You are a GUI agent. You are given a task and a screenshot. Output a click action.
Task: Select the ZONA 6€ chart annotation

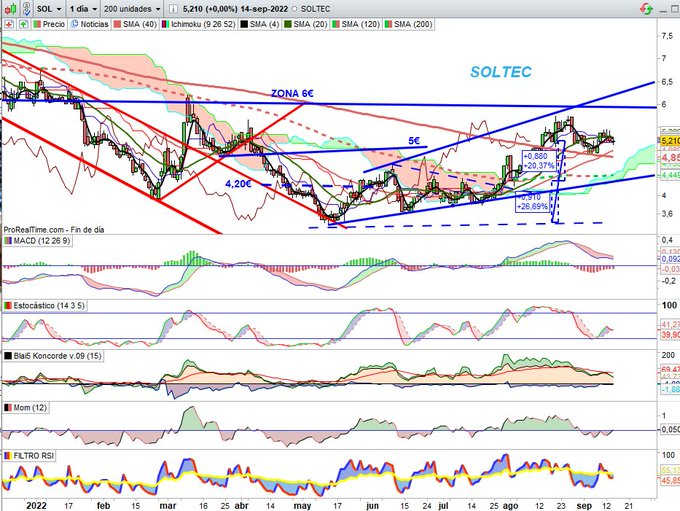tap(292, 93)
